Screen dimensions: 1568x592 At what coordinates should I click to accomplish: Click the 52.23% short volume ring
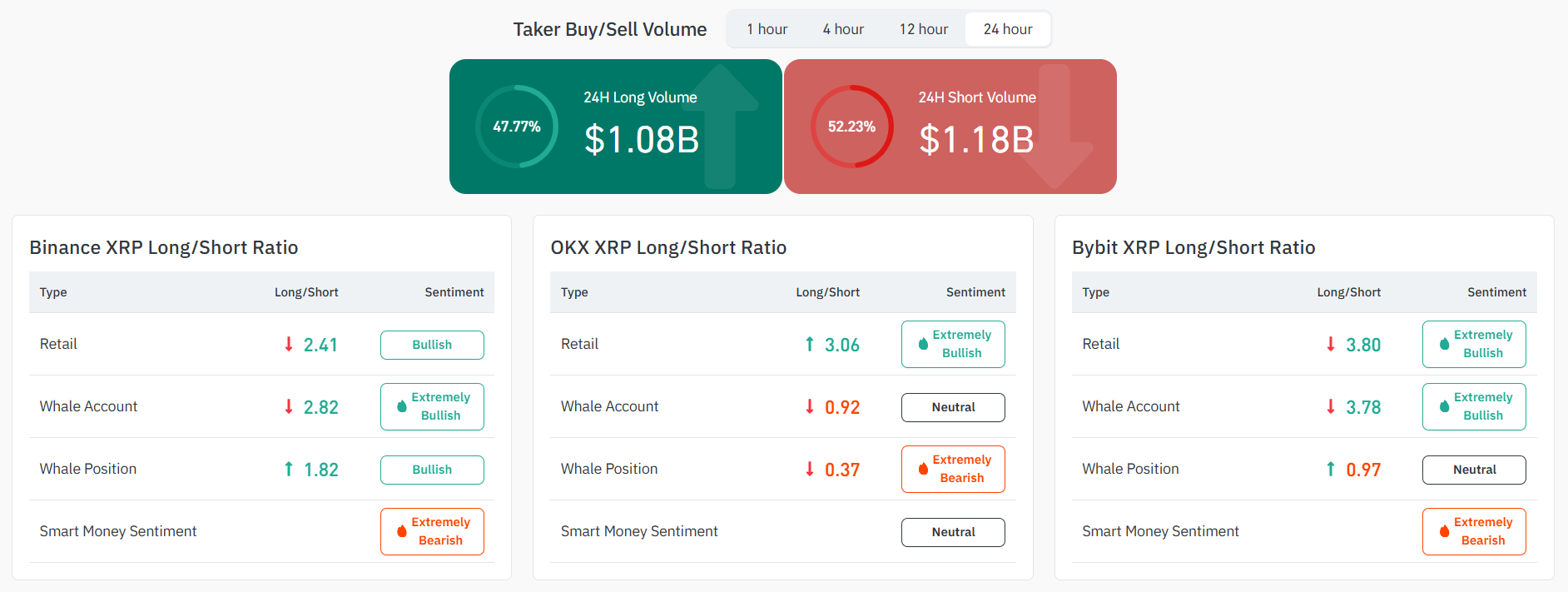851,127
